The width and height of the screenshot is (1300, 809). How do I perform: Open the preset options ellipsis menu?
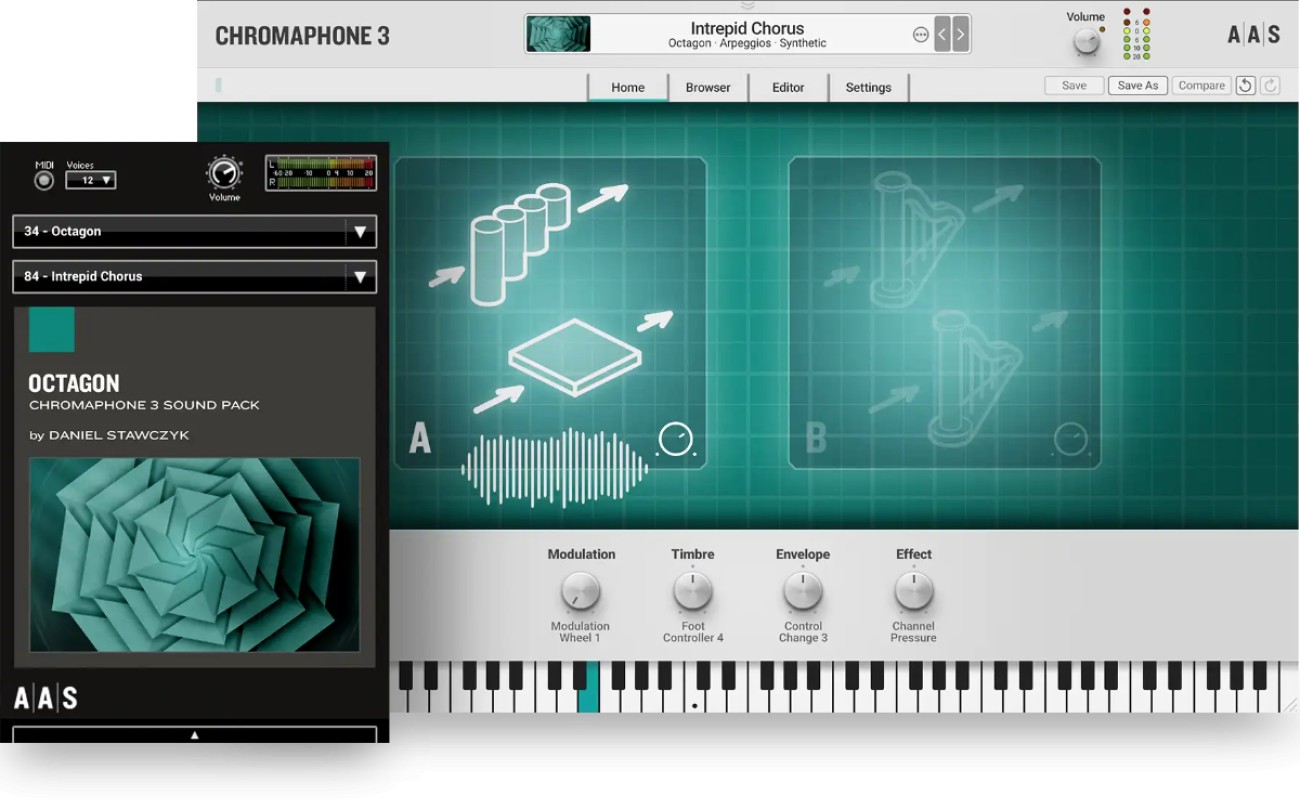921,33
